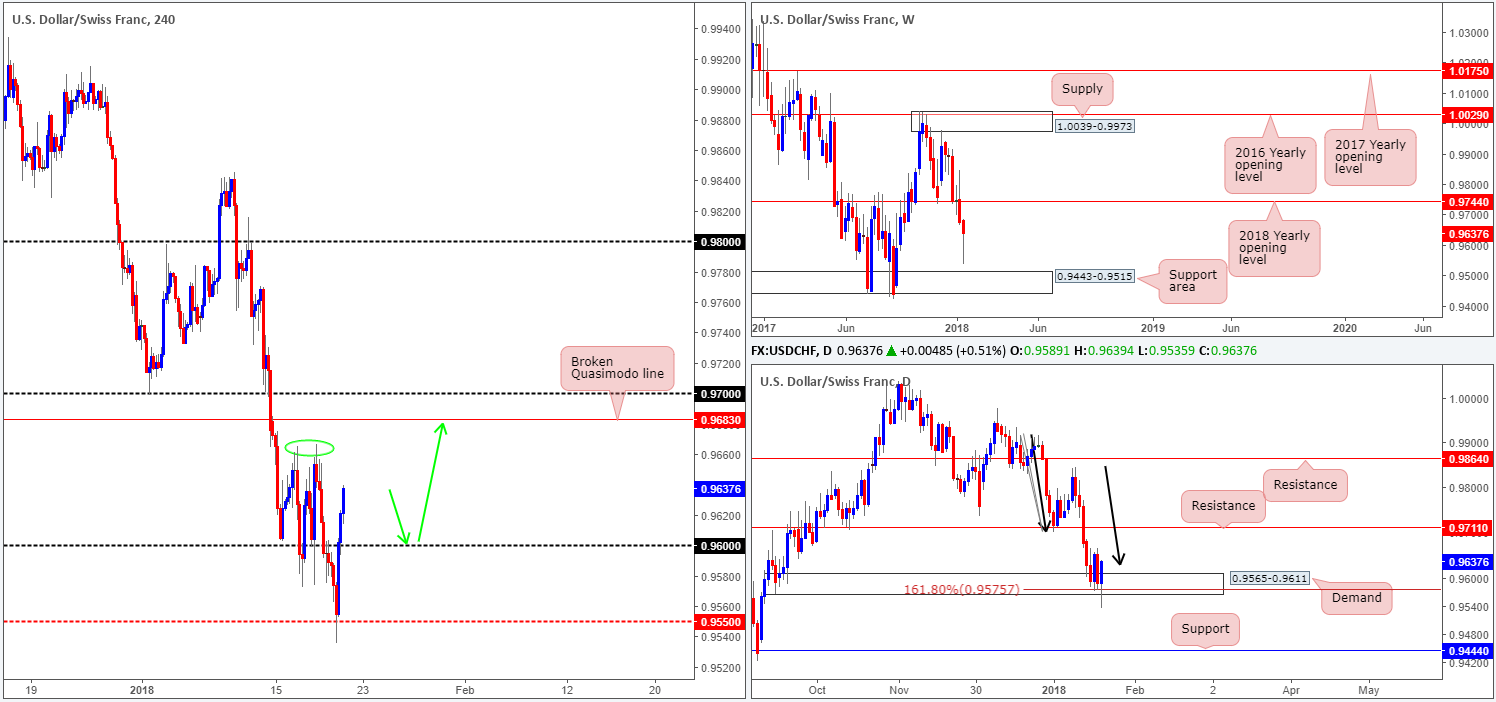The width and height of the screenshot is (1496, 702).
Task: Click the 0.96376 label on weekly chart
Action: click(x=1469, y=234)
